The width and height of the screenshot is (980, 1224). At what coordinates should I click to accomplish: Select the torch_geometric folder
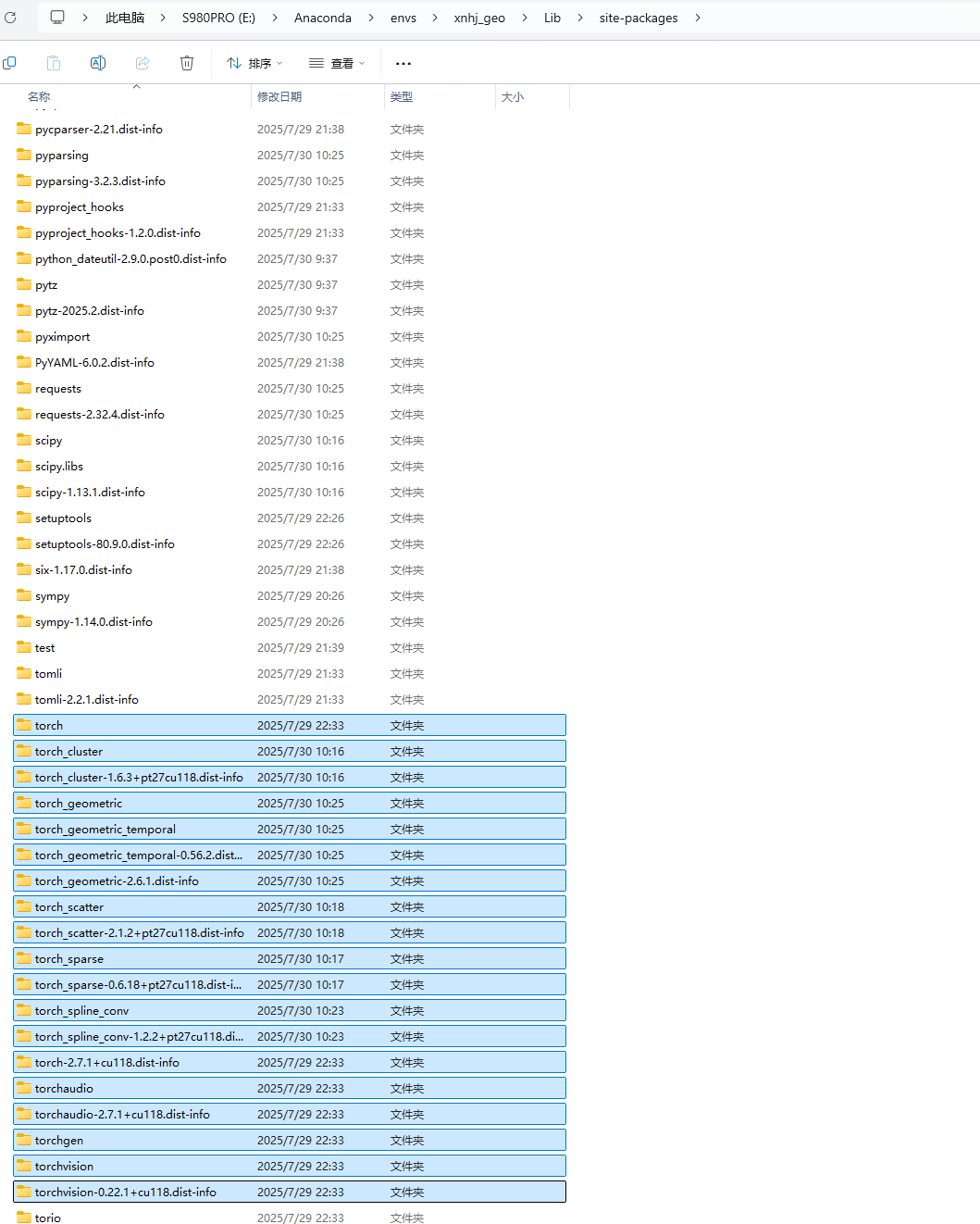pyautogui.click(x=290, y=804)
